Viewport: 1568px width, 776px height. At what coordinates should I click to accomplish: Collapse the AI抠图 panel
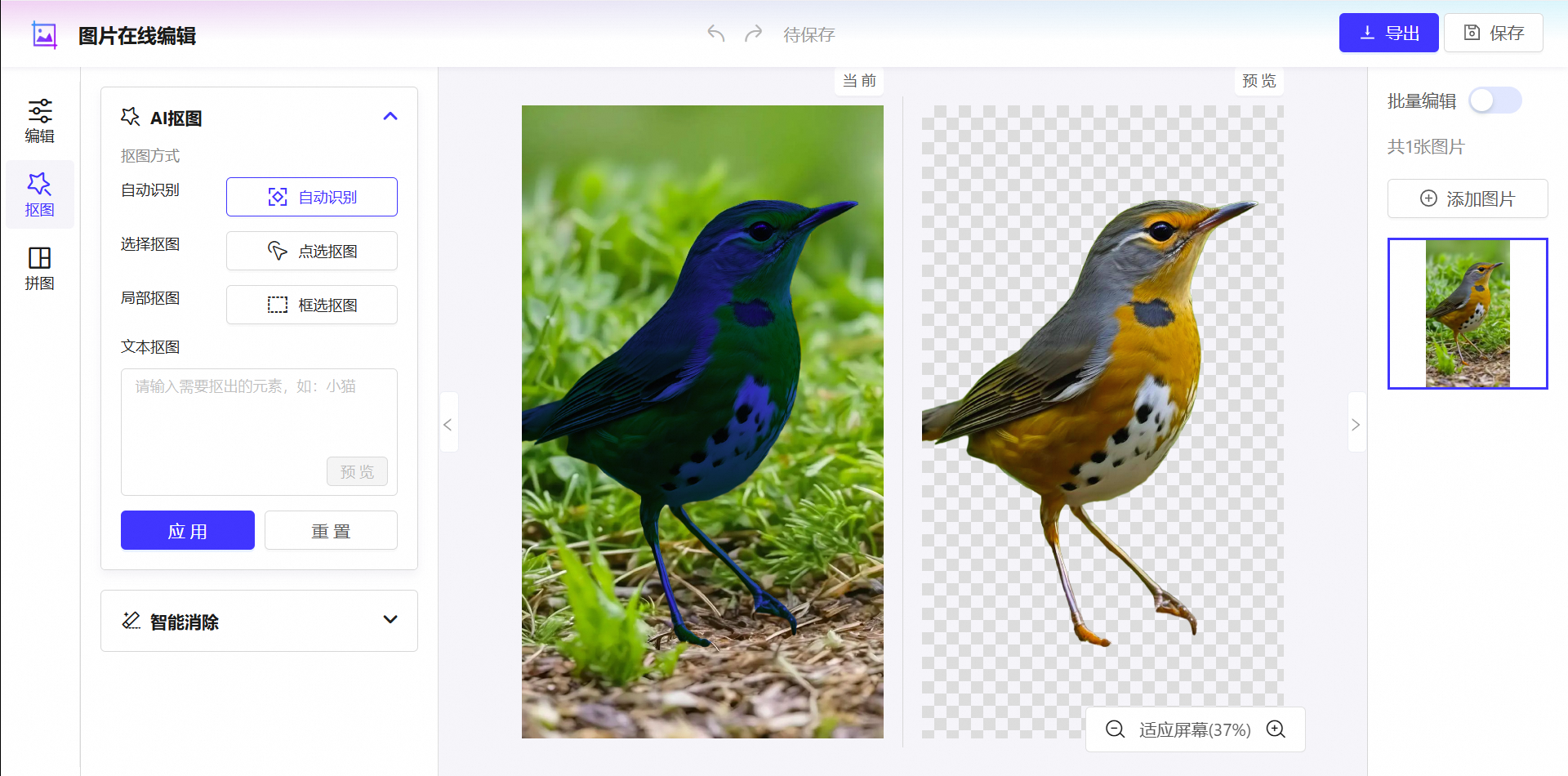pyautogui.click(x=390, y=117)
